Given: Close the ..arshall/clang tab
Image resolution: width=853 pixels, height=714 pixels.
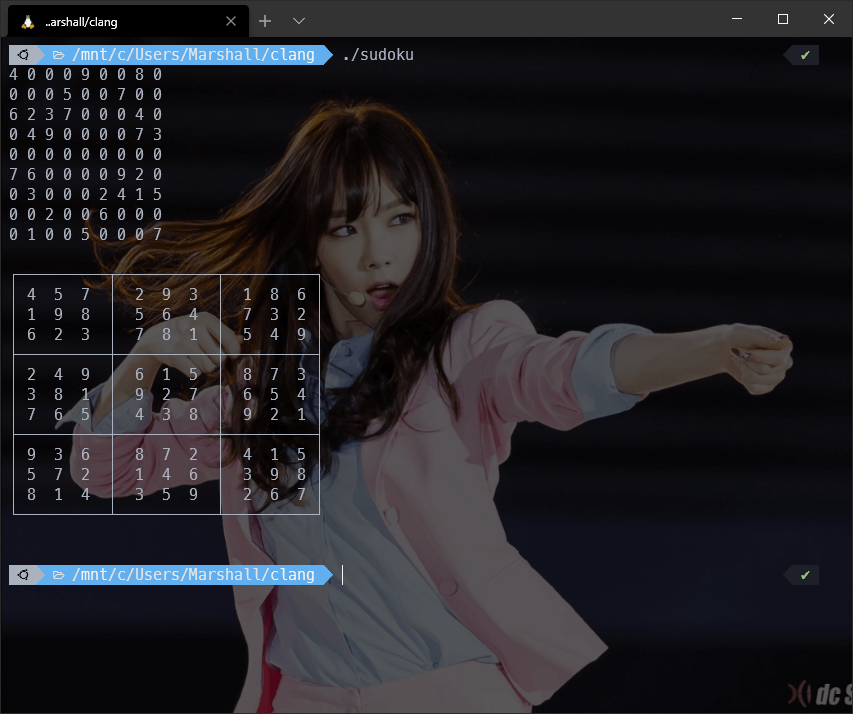Looking at the screenshot, I should [x=230, y=20].
